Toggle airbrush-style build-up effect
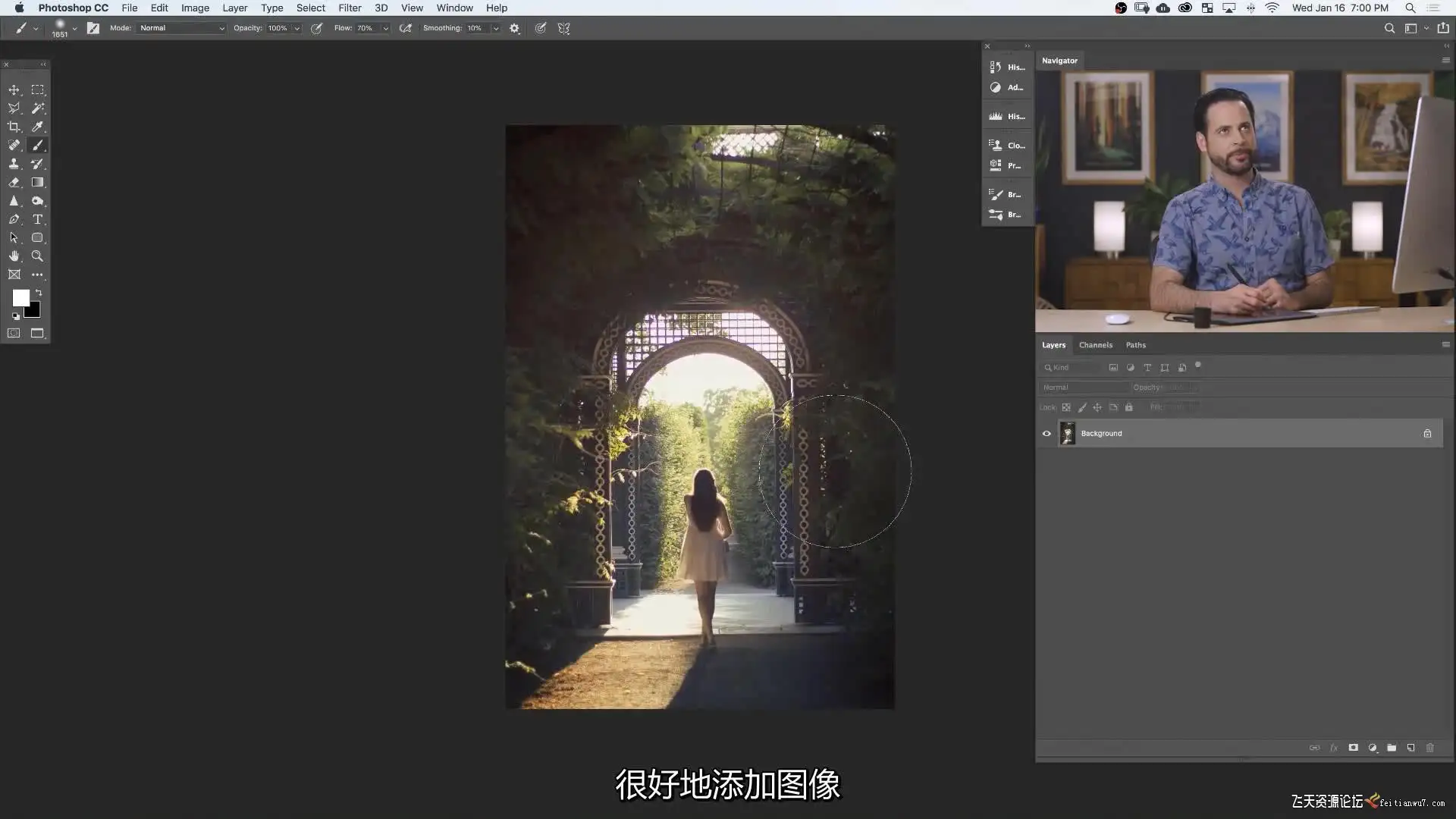 [x=406, y=28]
